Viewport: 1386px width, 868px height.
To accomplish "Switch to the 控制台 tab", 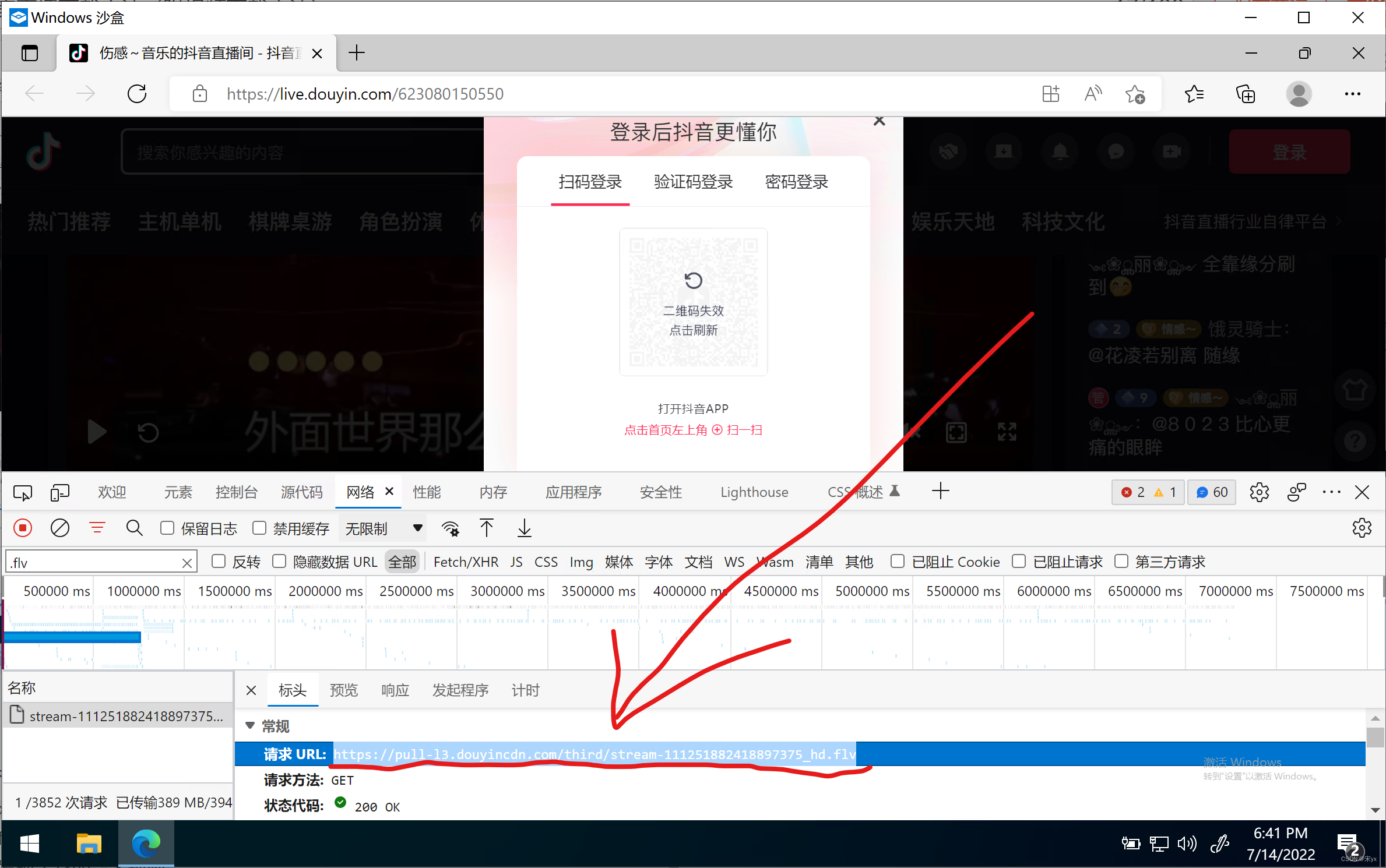I will [236, 492].
